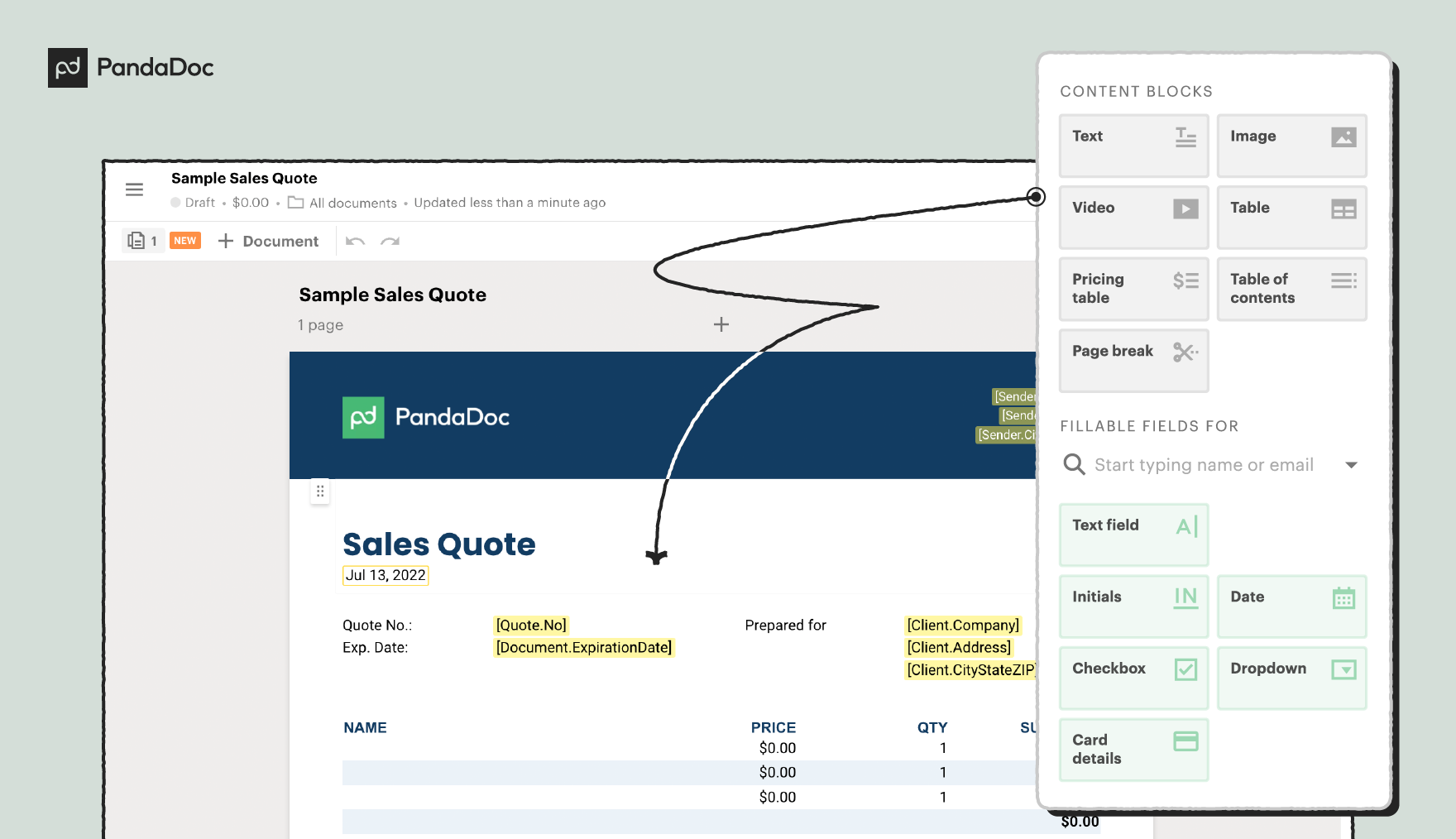This screenshot has width=1456, height=839.
Task: Select the [Quote.No] variable
Action: 531,625
